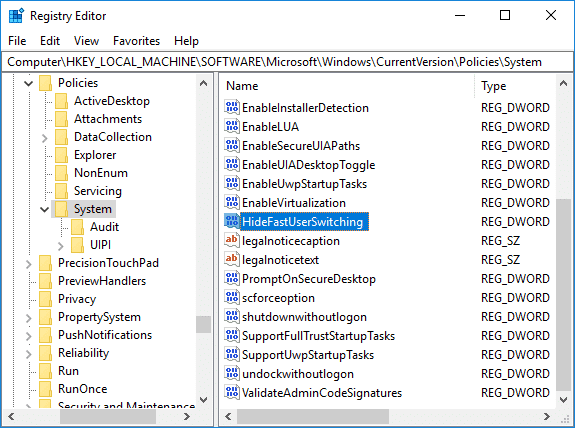Open the File menu
The width and height of the screenshot is (575, 428).
[x=17, y=41]
